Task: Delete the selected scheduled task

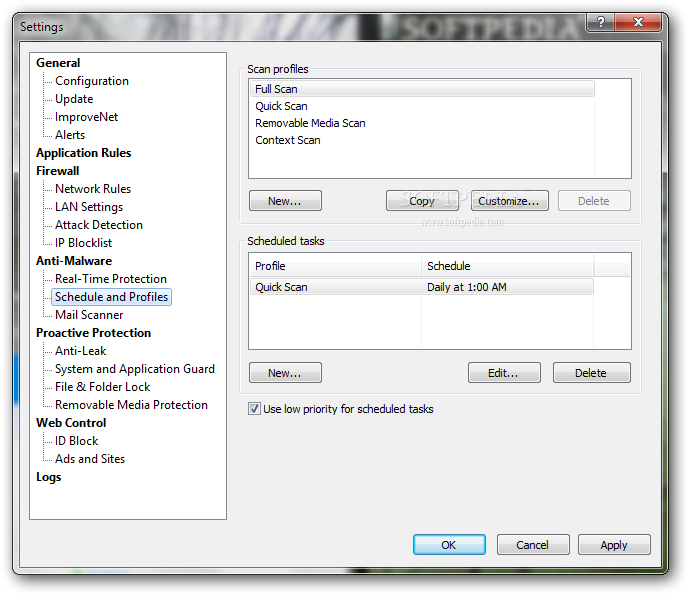Action: (591, 373)
